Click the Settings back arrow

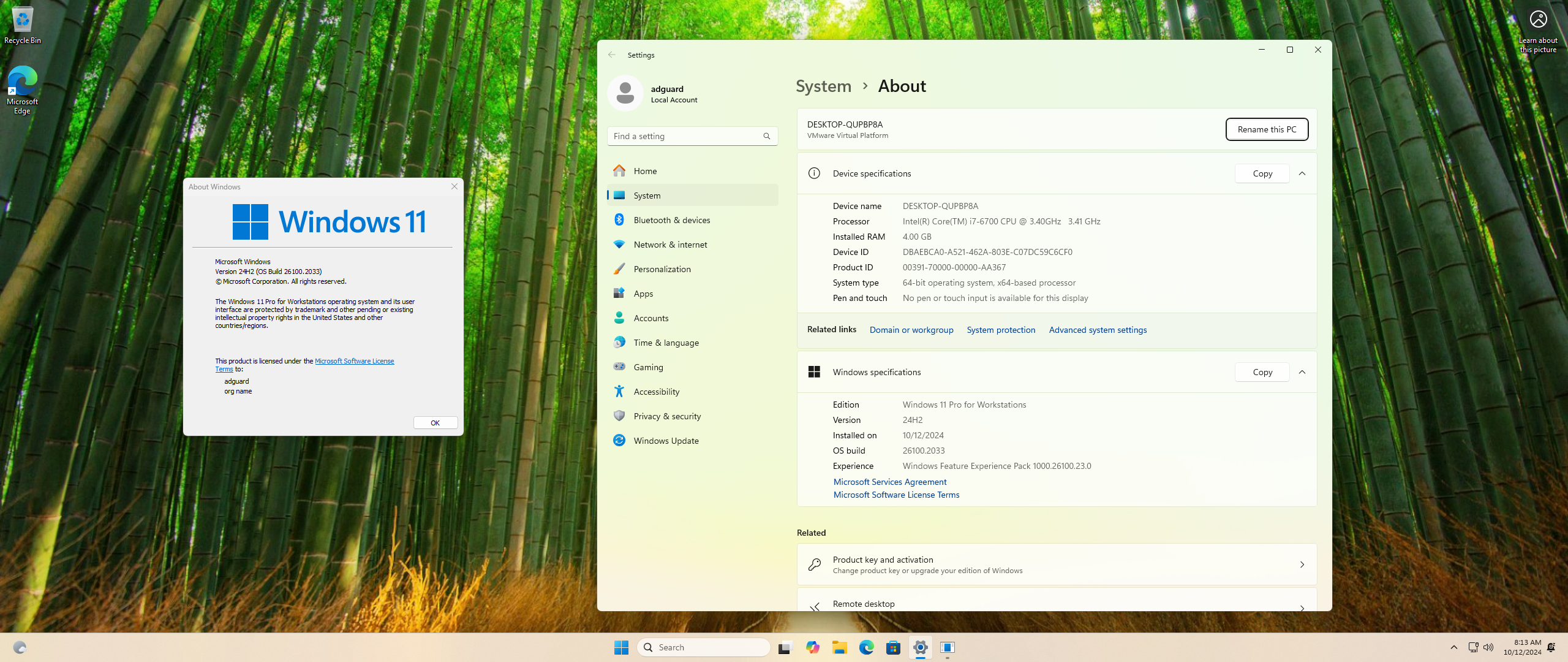(x=611, y=55)
